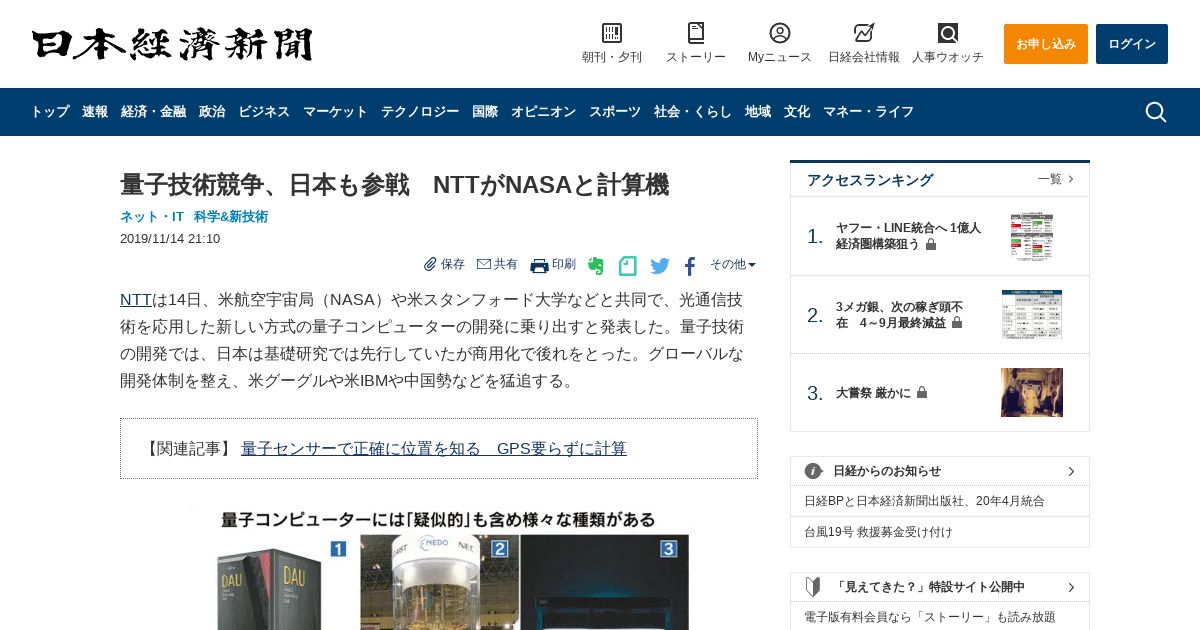
Task: Follow the NTT link in article text
Action: click(x=136, y=300)
